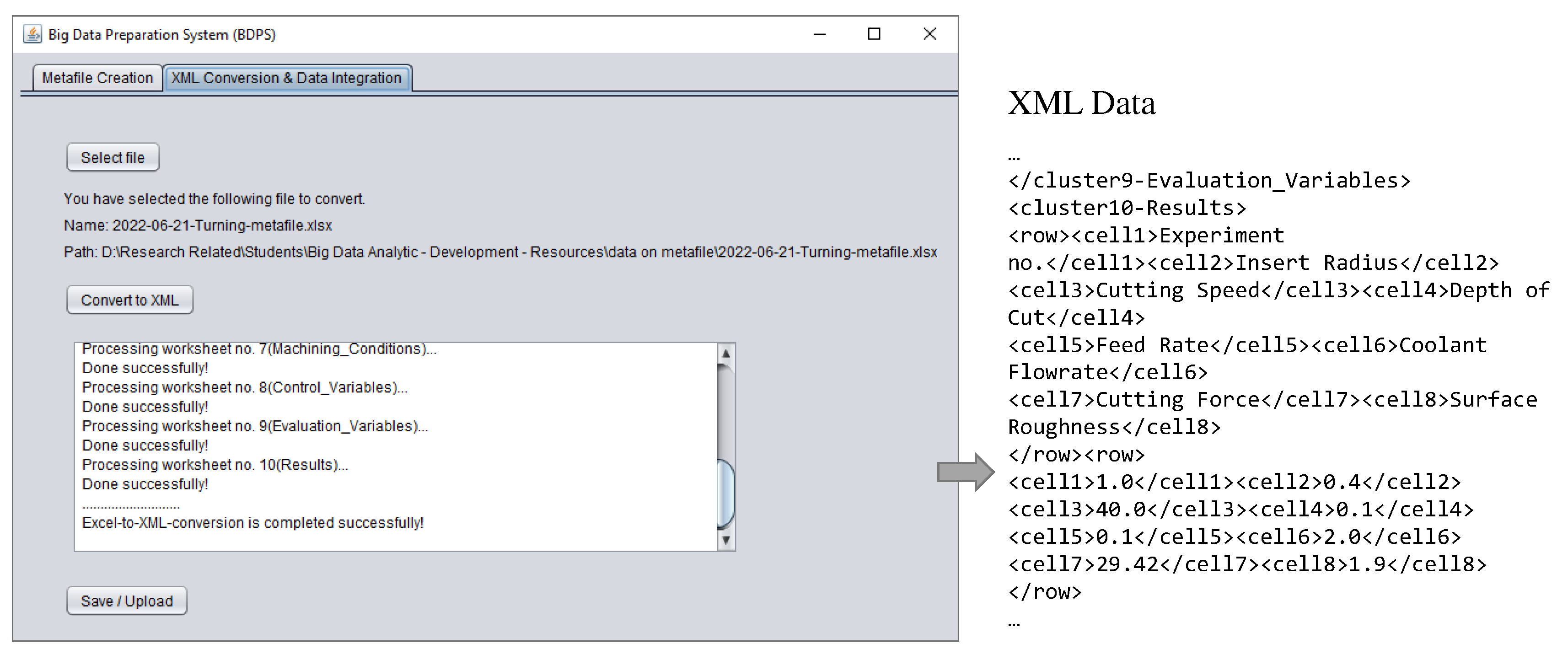
Task: Click the log scrollbar thumb
Action: pyautogui.click(x=725, y=494)
